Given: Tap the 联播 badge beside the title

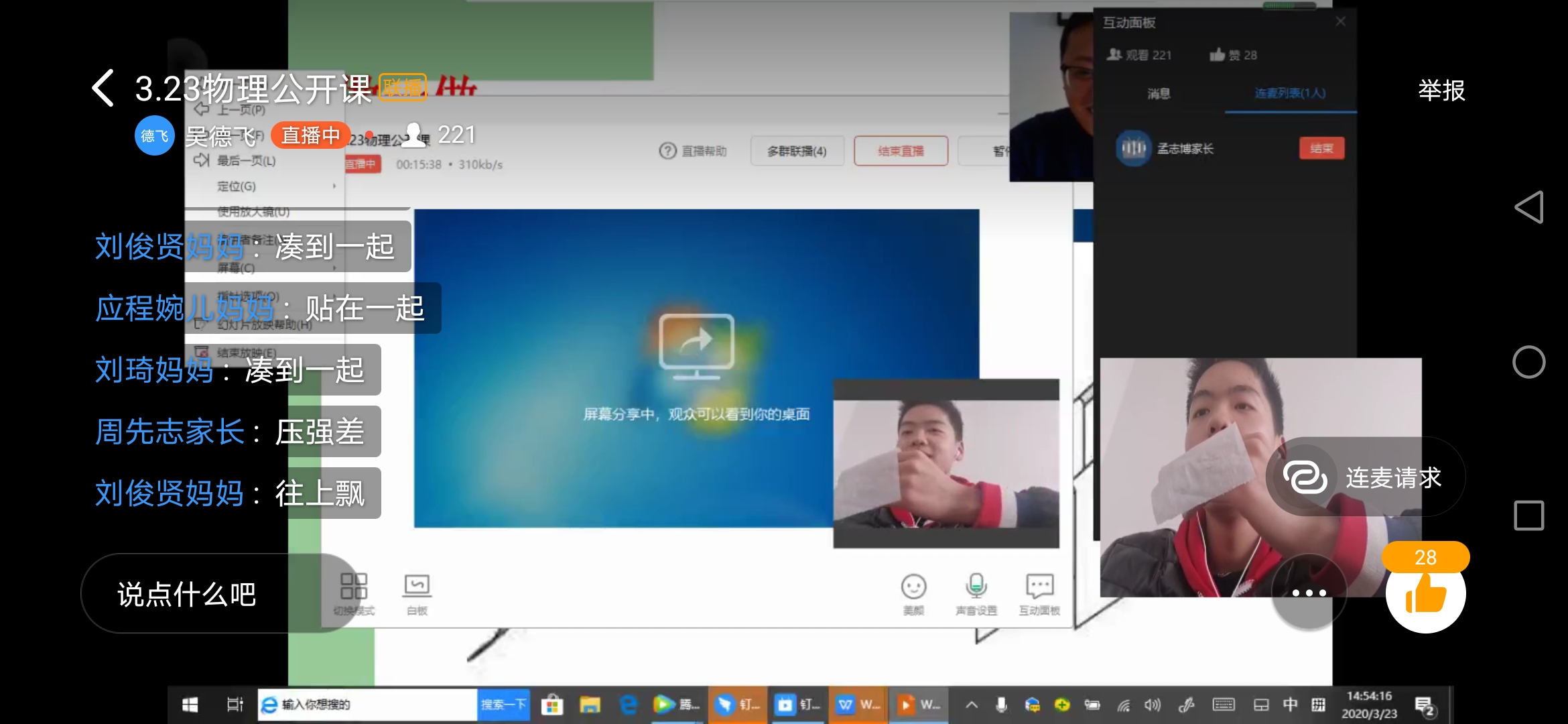Looking at the screenshot, I should point(403,87).
